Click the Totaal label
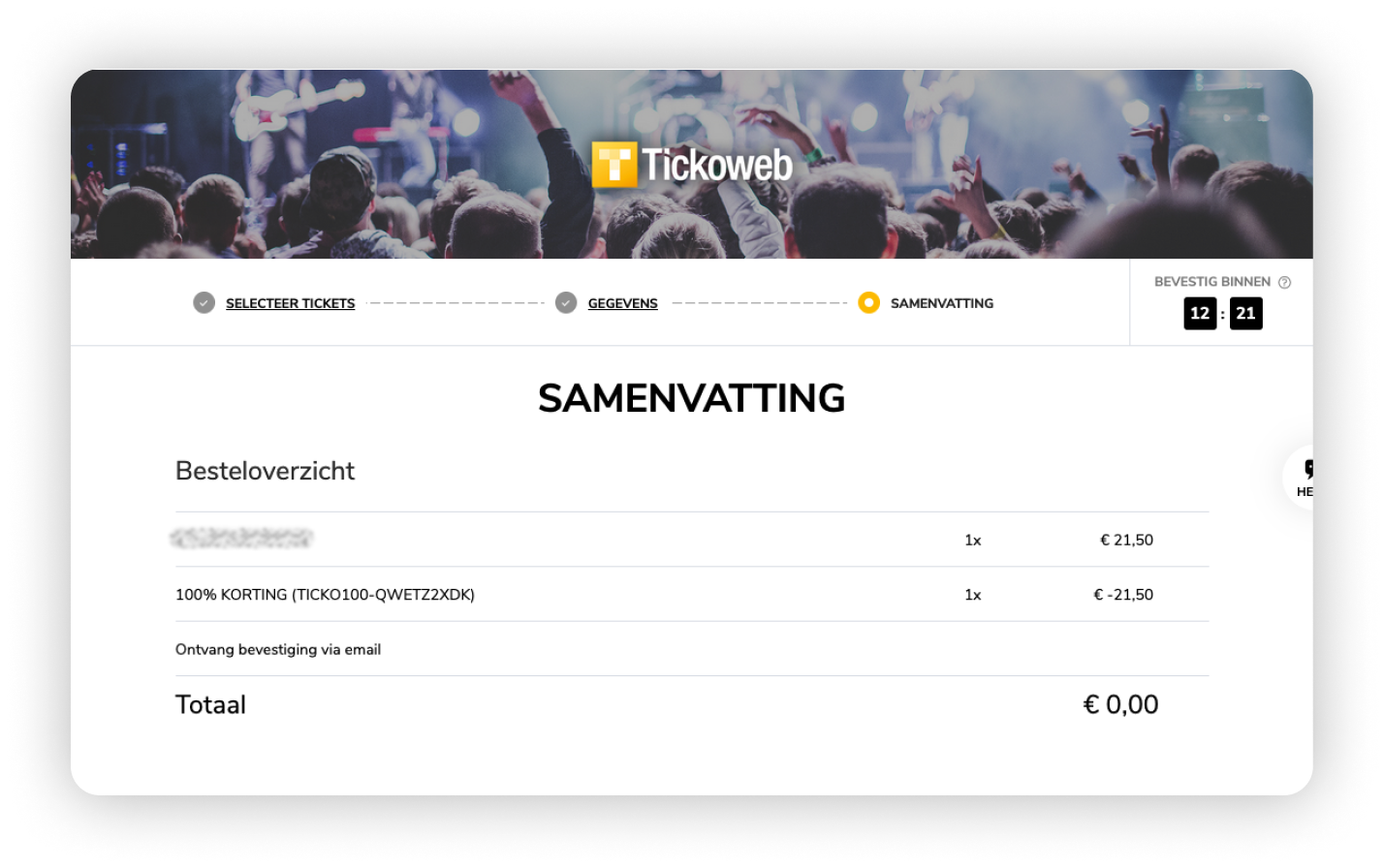 coord(210,704)
